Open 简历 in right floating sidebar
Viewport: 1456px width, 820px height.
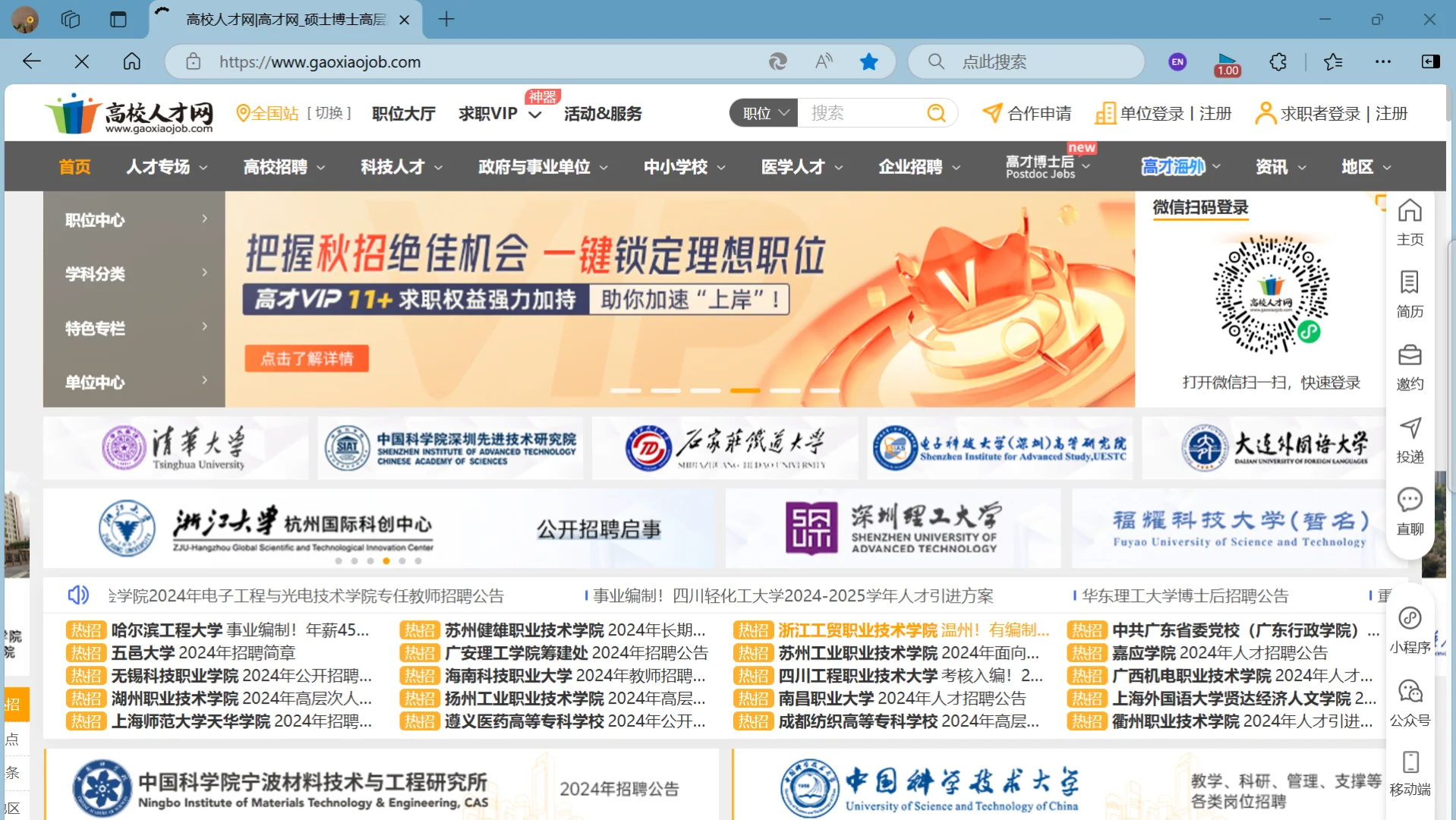coord(1410,295)
